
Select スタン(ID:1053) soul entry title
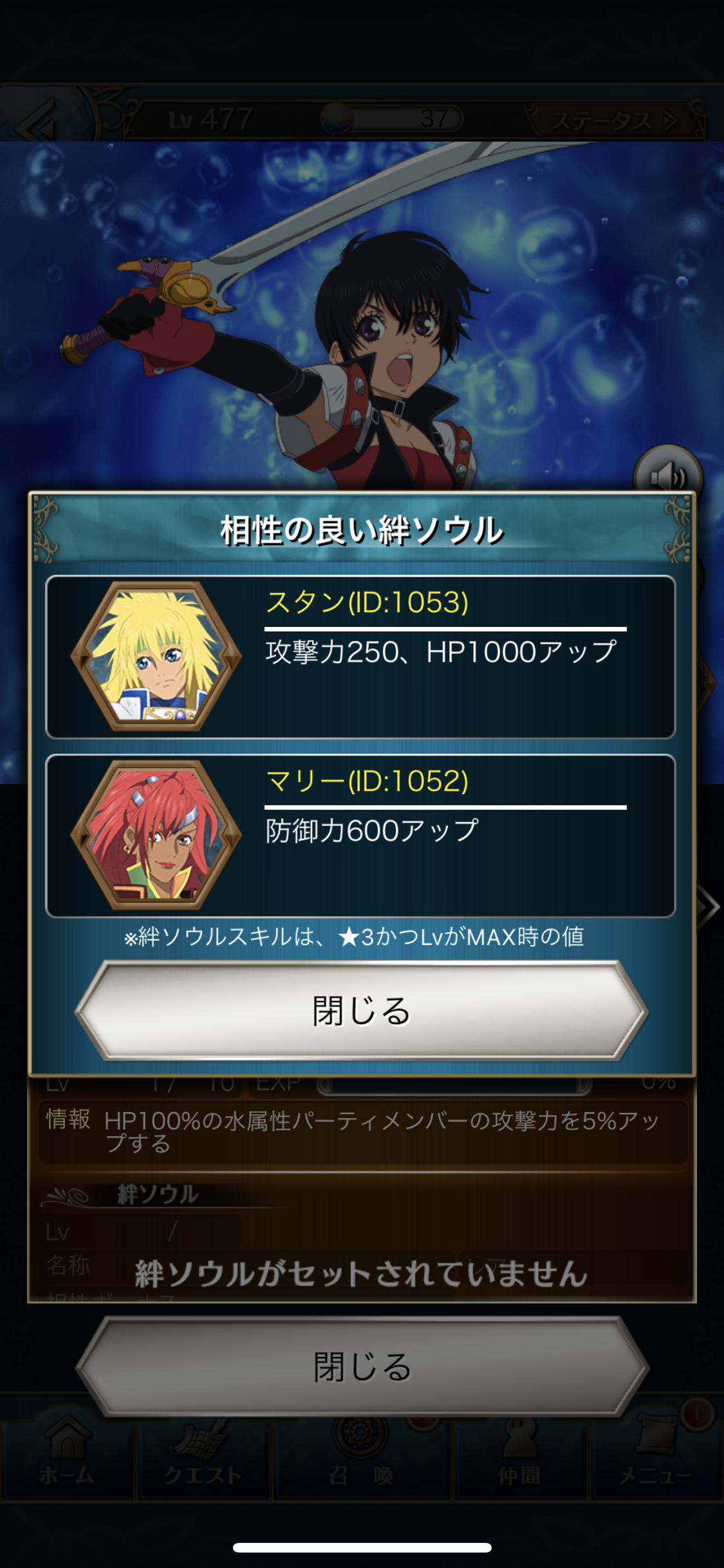coord(367,602)
